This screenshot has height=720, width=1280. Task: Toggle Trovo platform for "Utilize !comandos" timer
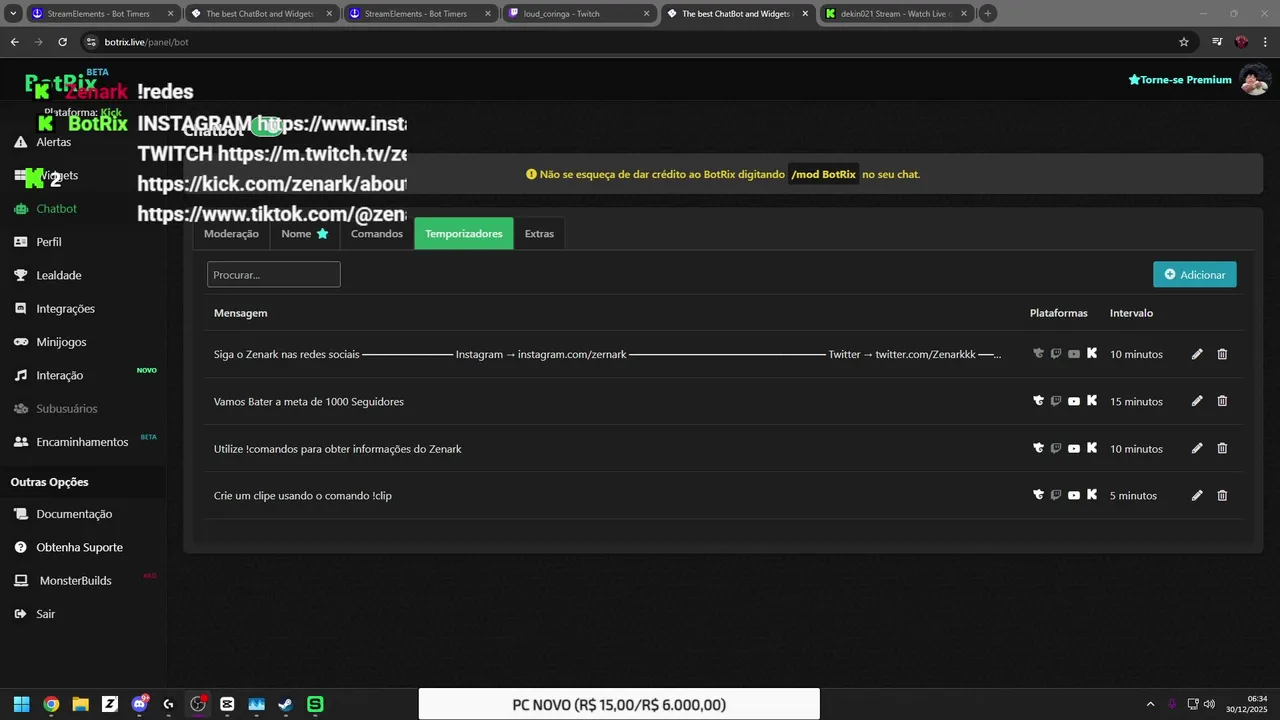point(1039,448)
